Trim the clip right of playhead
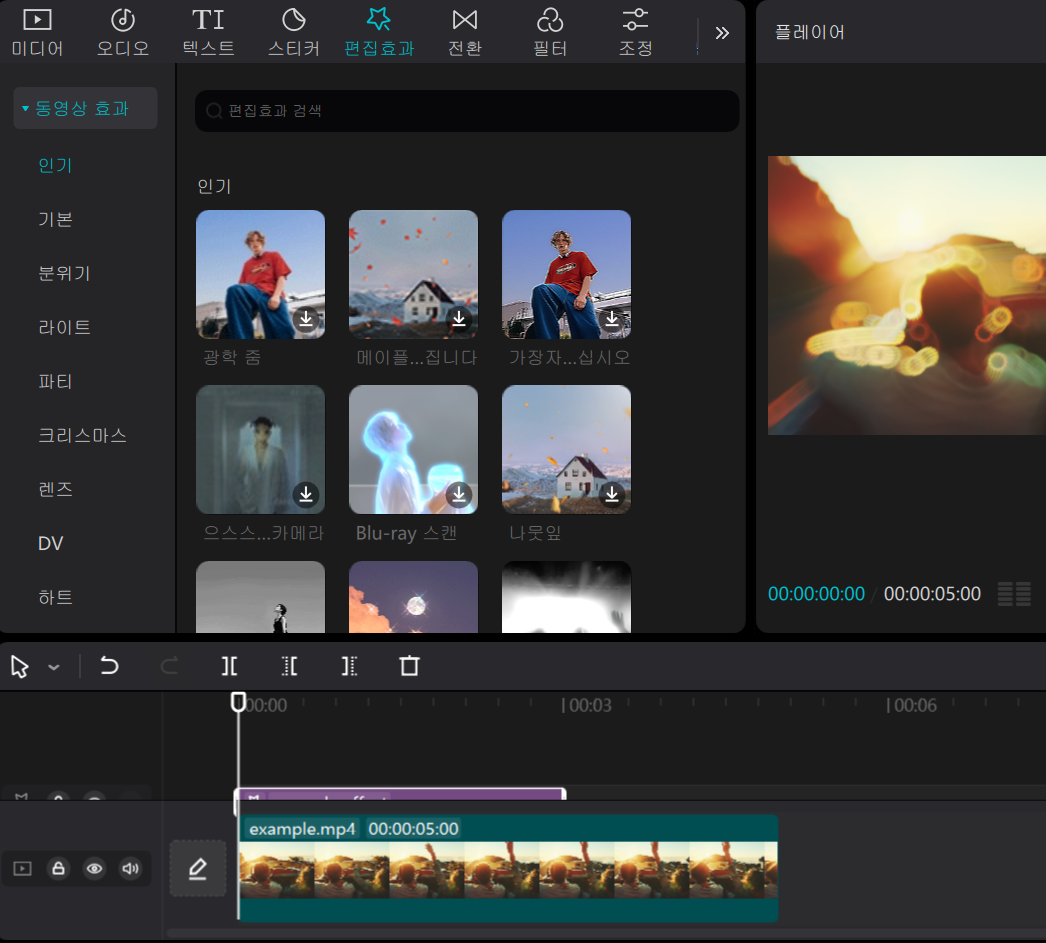The image size is (1046, 943). [x=350, y=666]
